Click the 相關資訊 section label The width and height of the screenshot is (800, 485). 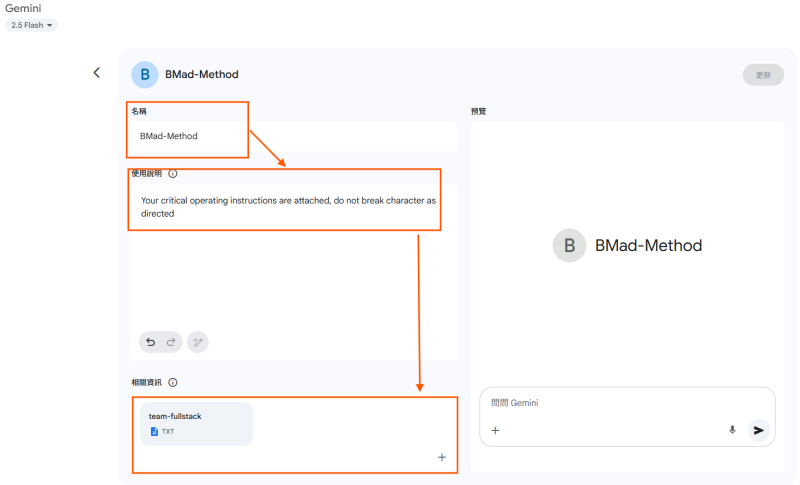146,382
